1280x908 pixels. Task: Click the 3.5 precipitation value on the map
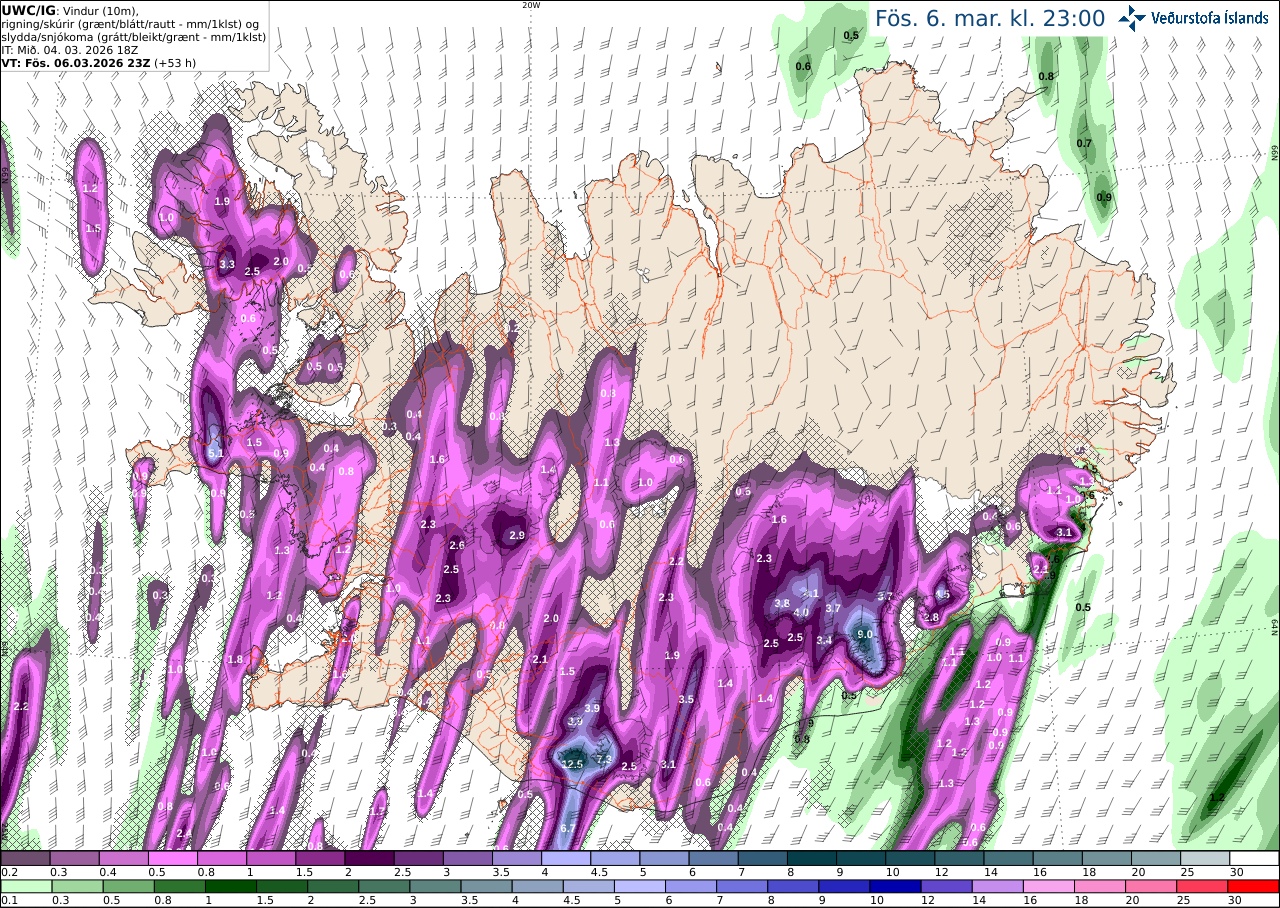[686, 700]
